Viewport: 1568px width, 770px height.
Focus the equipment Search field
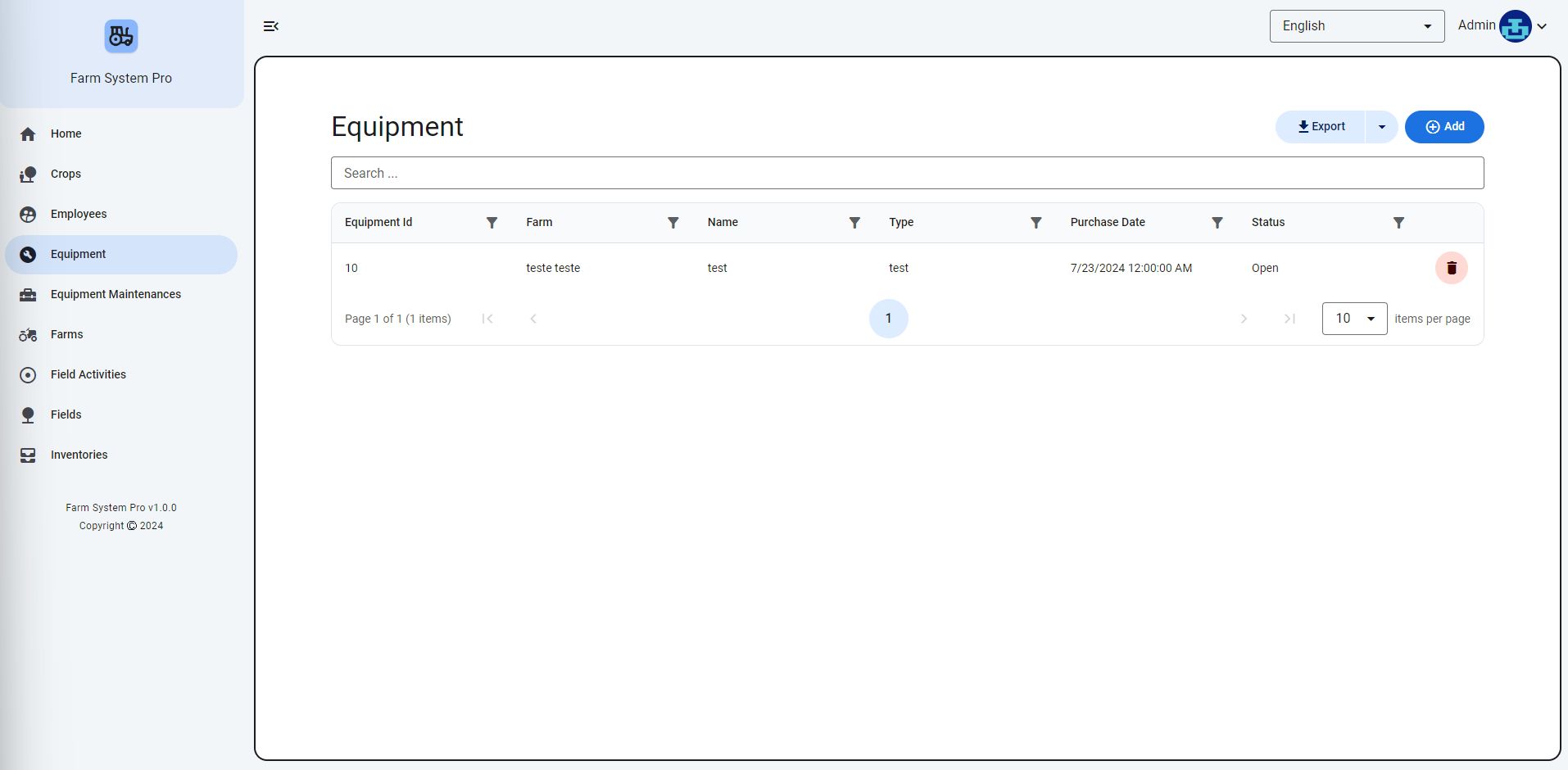tap(907, 173)
